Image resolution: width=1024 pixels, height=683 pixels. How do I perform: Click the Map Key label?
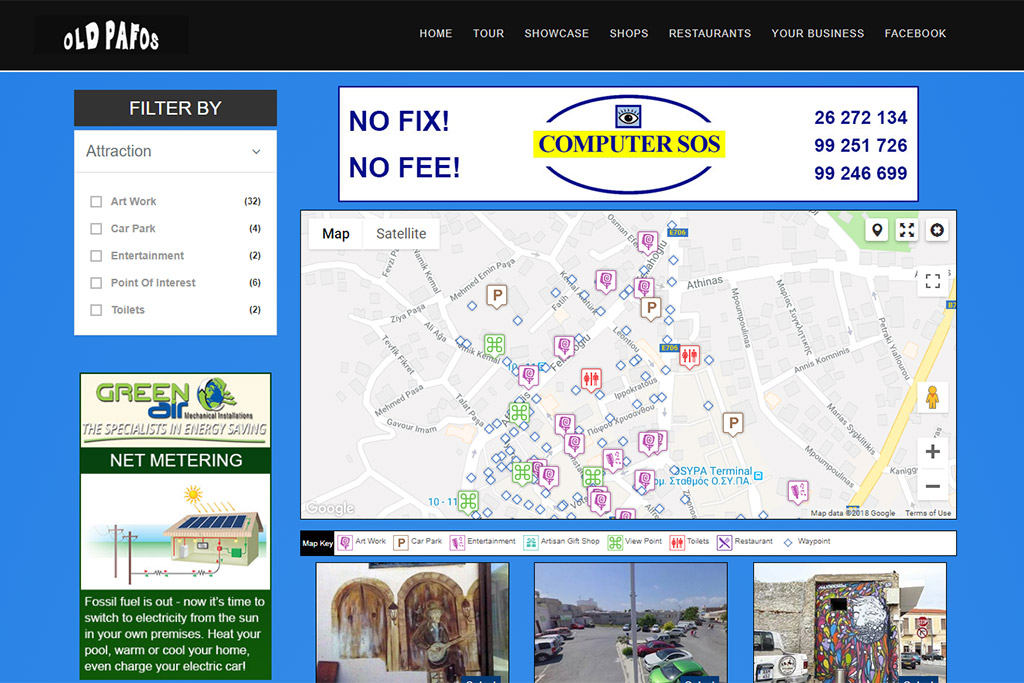pyautogui.click(x=317, y=543)
